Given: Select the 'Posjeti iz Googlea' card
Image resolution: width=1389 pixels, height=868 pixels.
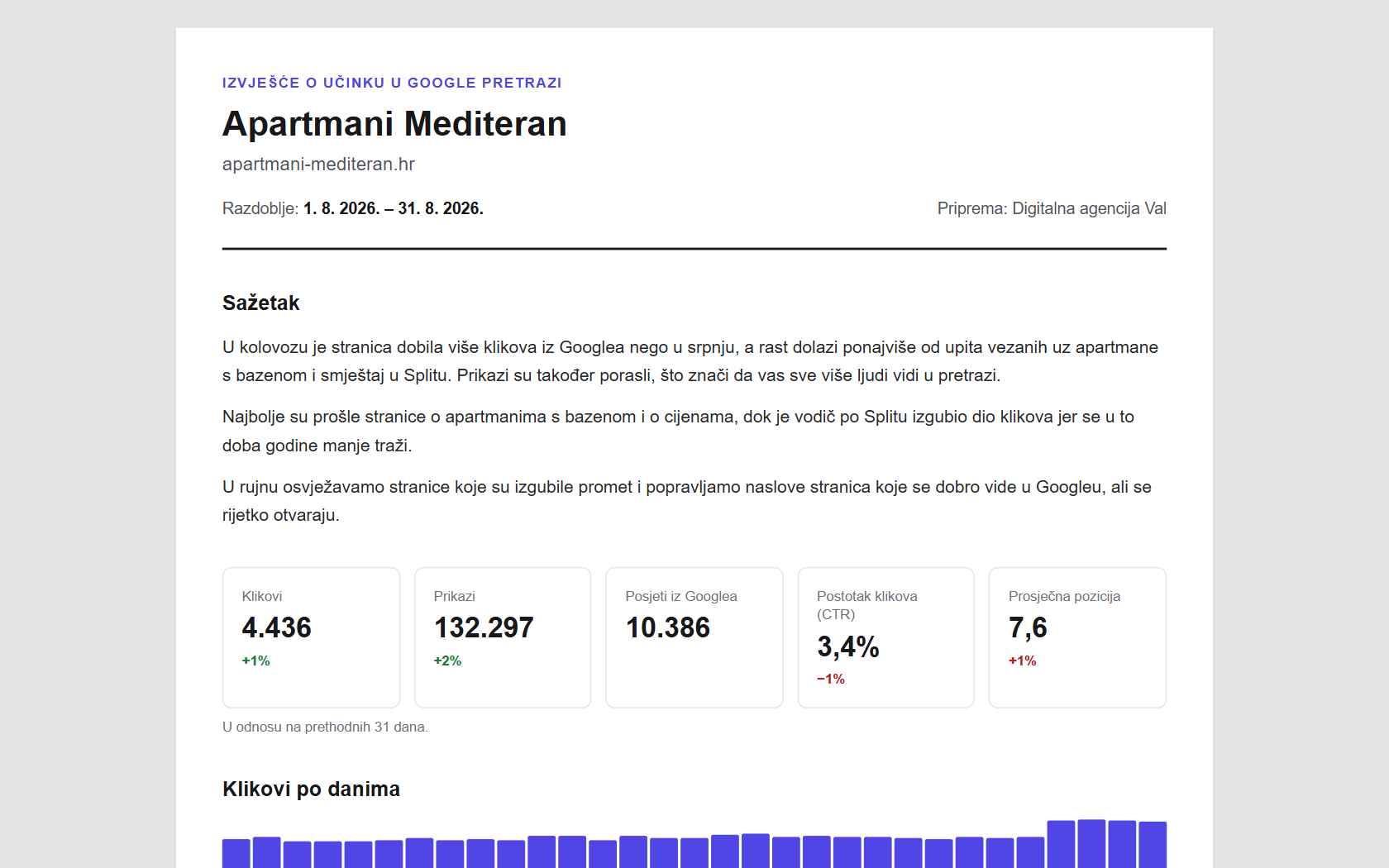Looking at the screenshot, I should [694, 637].
